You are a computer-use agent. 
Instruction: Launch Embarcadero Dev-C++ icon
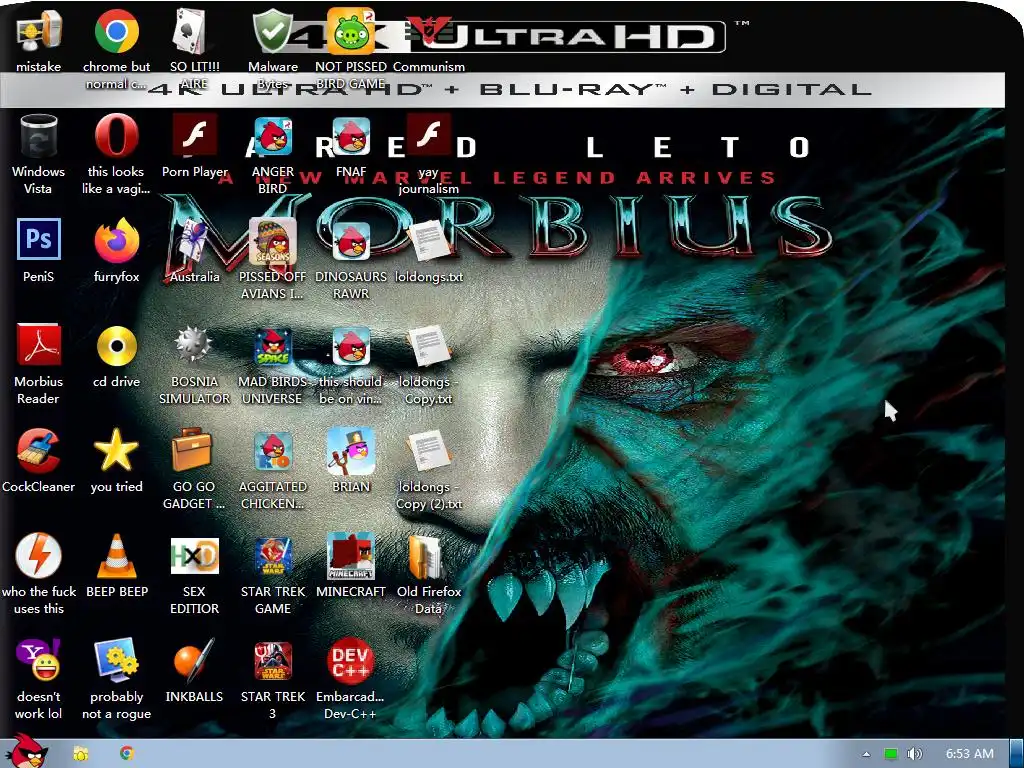[x=351, y=661]
